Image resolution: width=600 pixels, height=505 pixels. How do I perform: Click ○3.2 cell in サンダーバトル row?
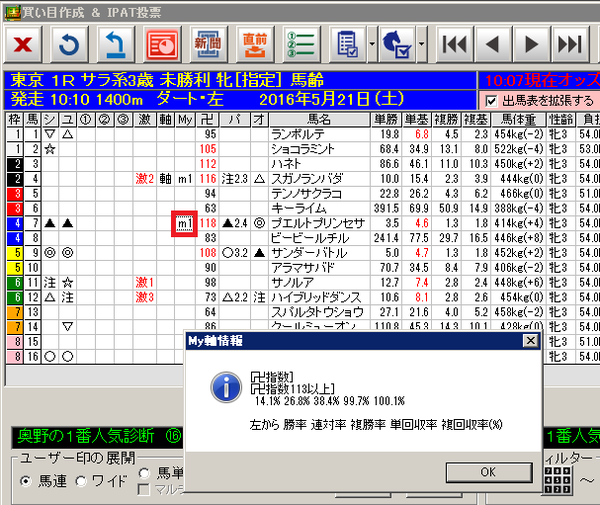(x=235, y=253)
